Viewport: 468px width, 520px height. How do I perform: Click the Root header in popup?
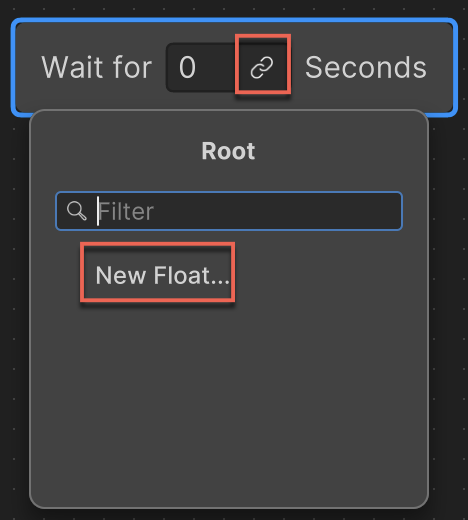tap(228, 151)
